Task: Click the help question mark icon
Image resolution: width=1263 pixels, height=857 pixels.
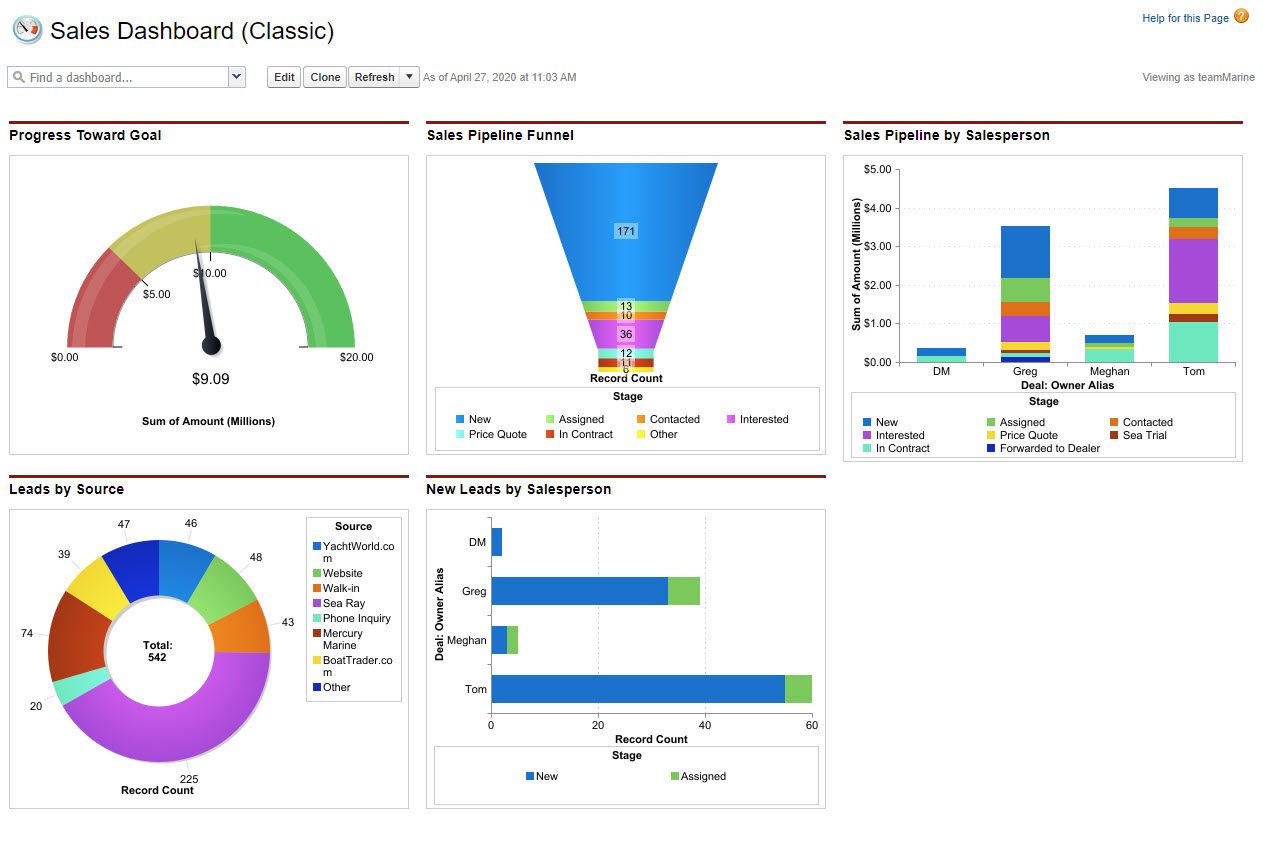Action: pyautogui.click(x=1241, y=16)
